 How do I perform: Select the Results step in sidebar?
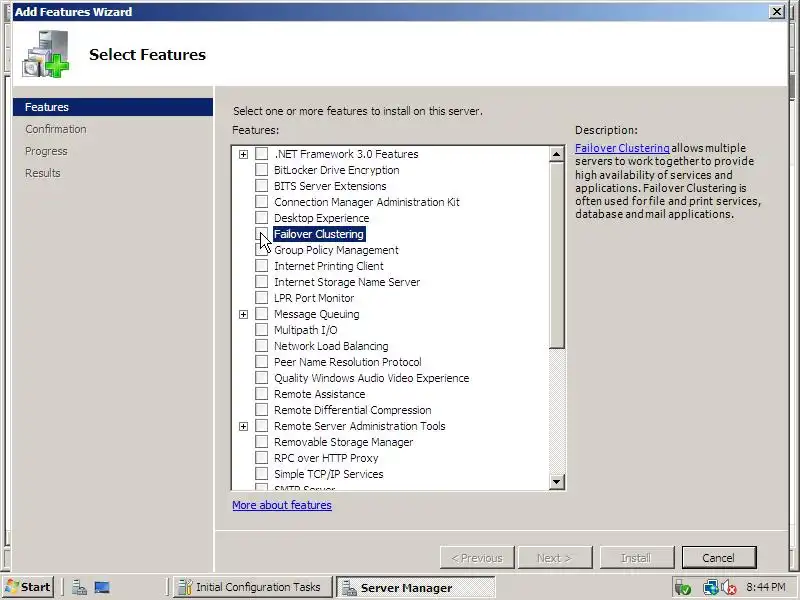(x=42, y=173)
